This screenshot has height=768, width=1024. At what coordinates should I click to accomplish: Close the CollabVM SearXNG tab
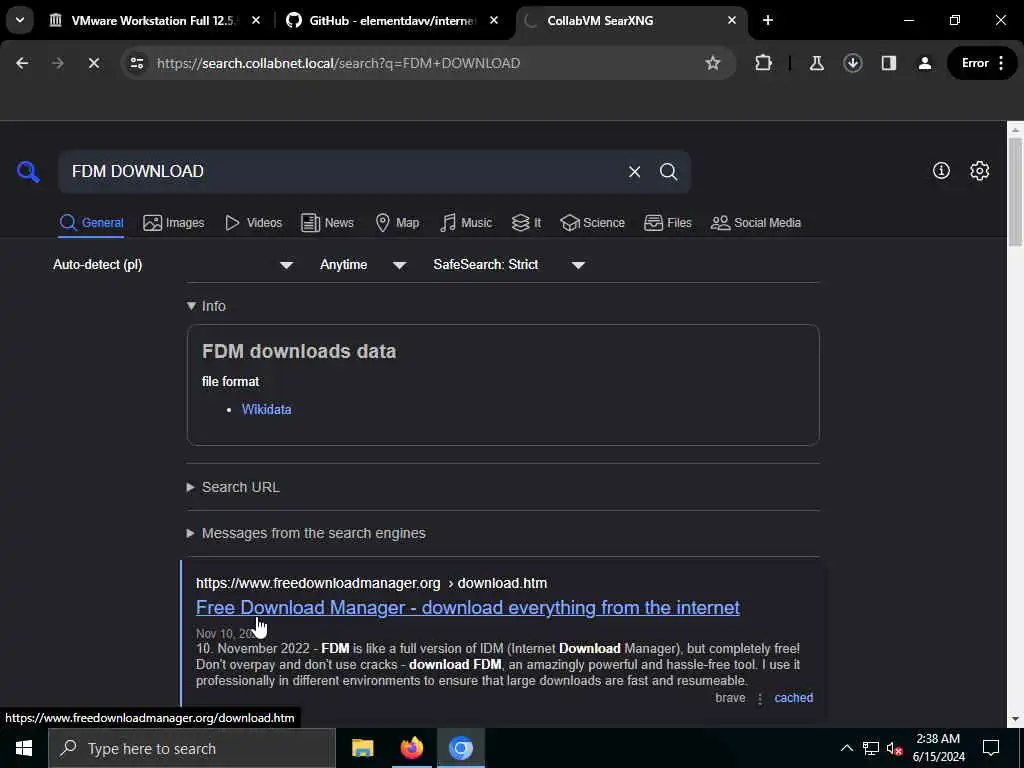click(x=731, y=21)
